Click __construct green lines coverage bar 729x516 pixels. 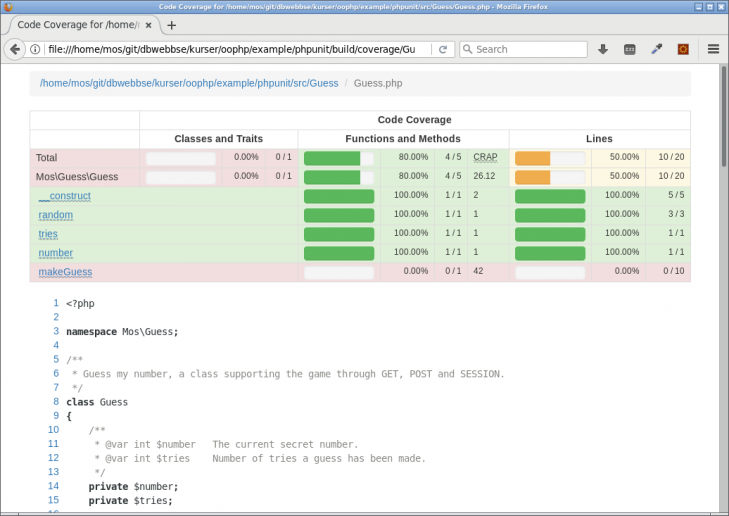550,196
